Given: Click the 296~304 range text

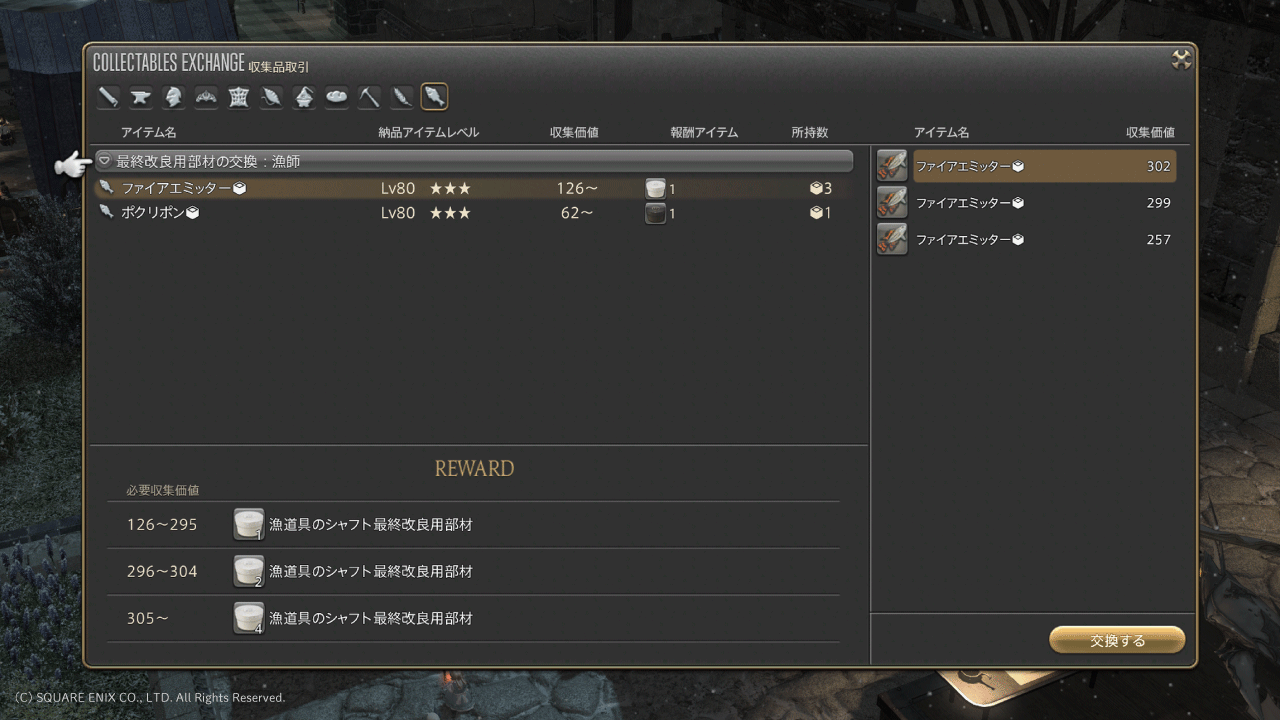Looking at the screenshot, I should click(x=162, y=571).
